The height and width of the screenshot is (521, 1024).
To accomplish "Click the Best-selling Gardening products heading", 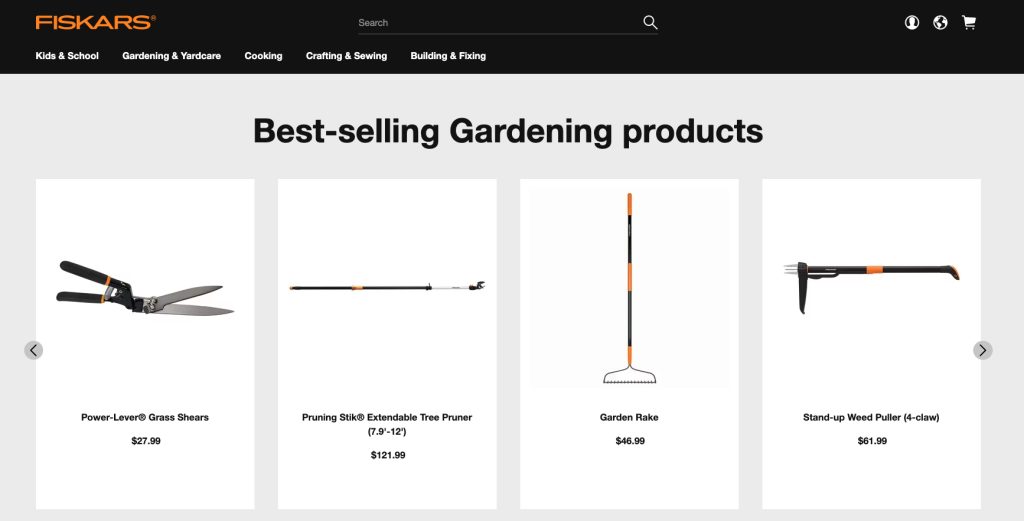I will (508, 131).
